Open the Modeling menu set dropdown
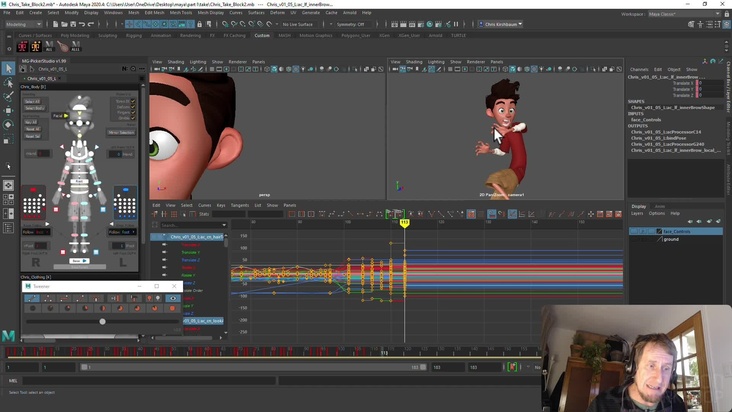 22,24
